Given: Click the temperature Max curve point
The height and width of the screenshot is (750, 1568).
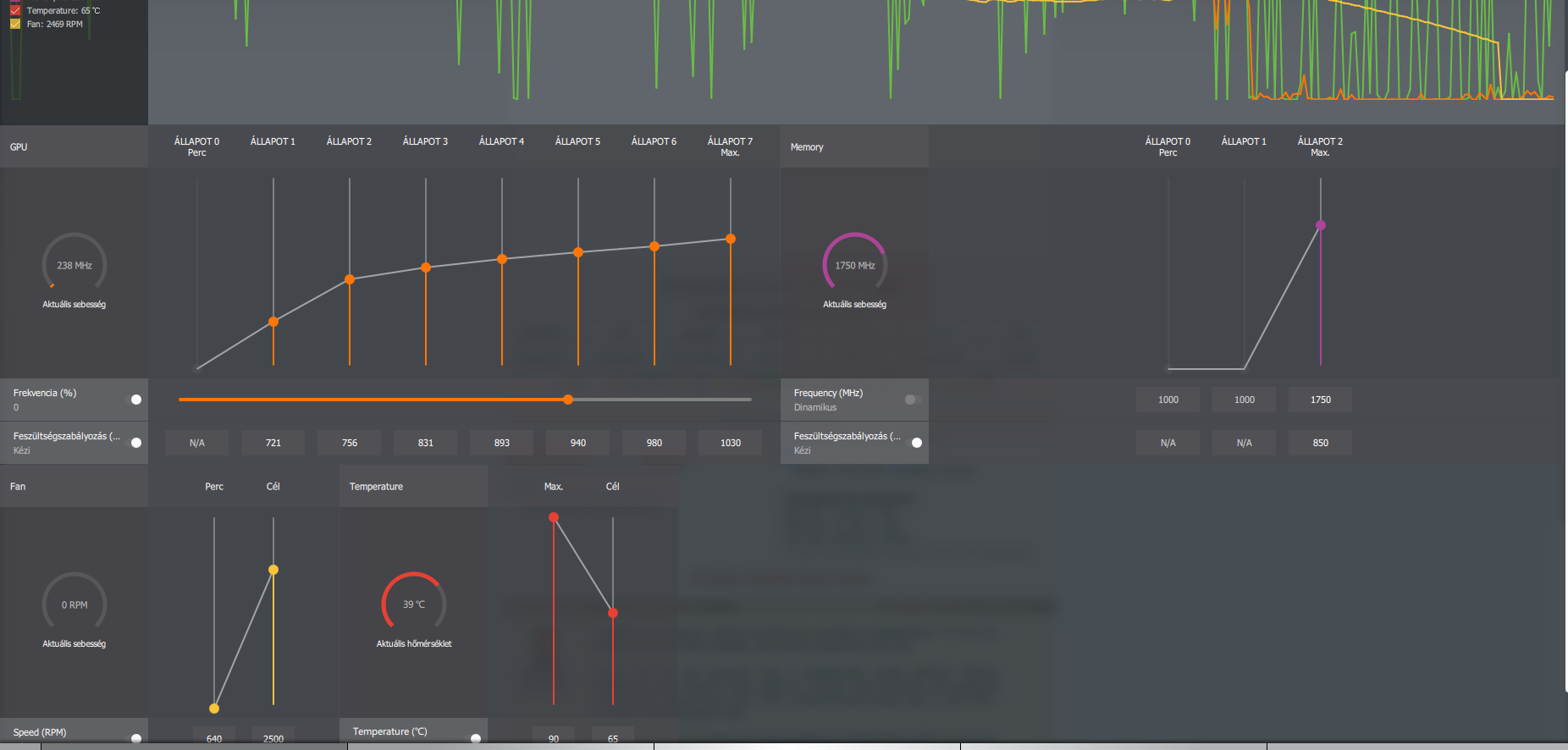Looking at the screenshot, I should 554,517.
